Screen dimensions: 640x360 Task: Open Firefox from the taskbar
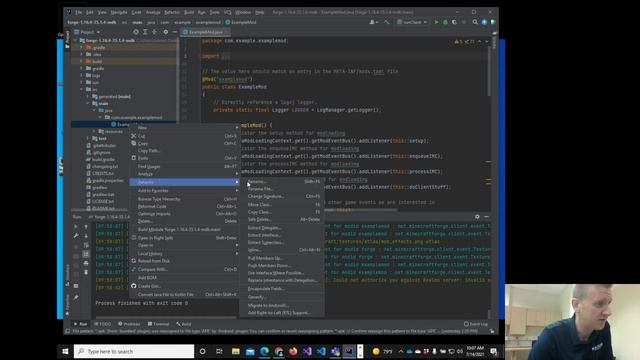coord(293,351)
